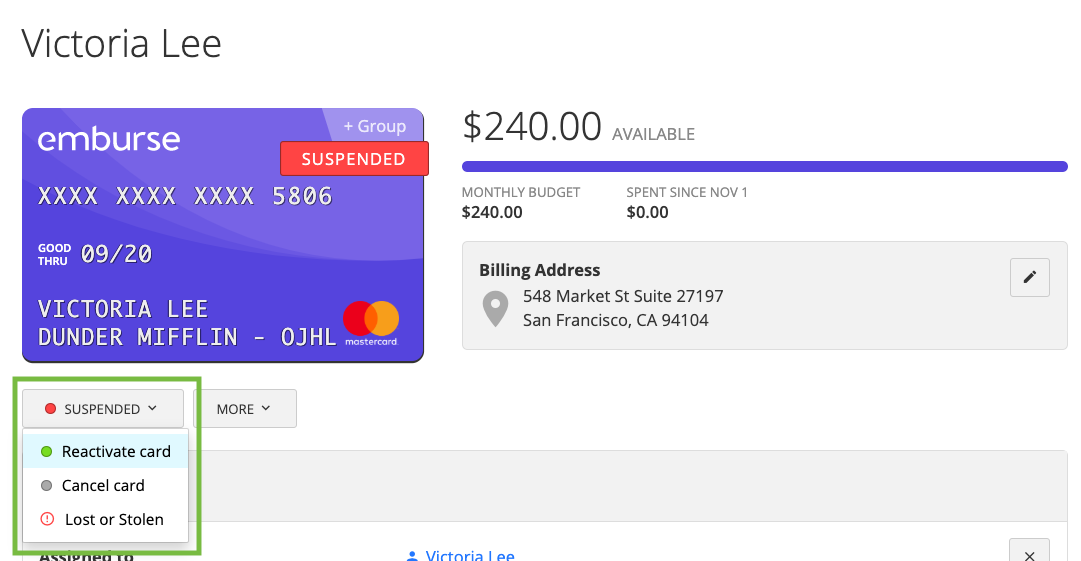Screen dimensions: 1081x561
Task: Open the Victoria Lee assigned user link
Action: point(469,554)
